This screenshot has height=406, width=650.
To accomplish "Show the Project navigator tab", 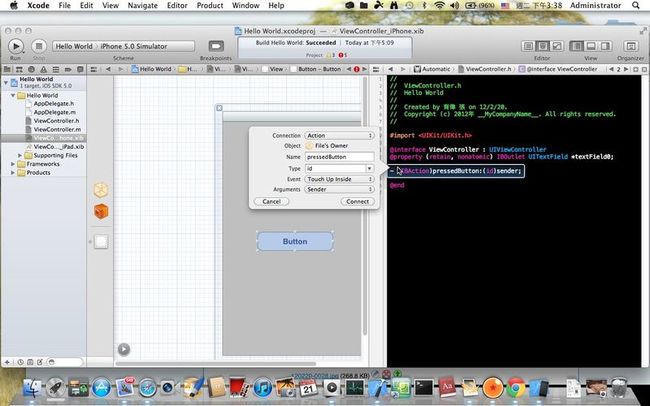I will [7, 69].
